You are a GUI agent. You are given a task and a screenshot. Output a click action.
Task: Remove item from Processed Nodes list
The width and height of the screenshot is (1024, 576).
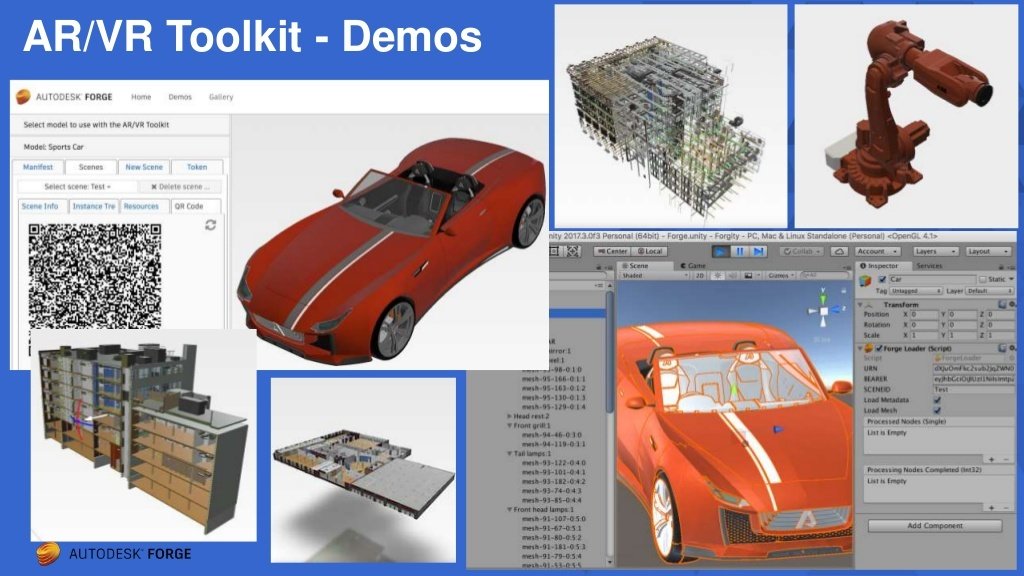coord(1006,460)
